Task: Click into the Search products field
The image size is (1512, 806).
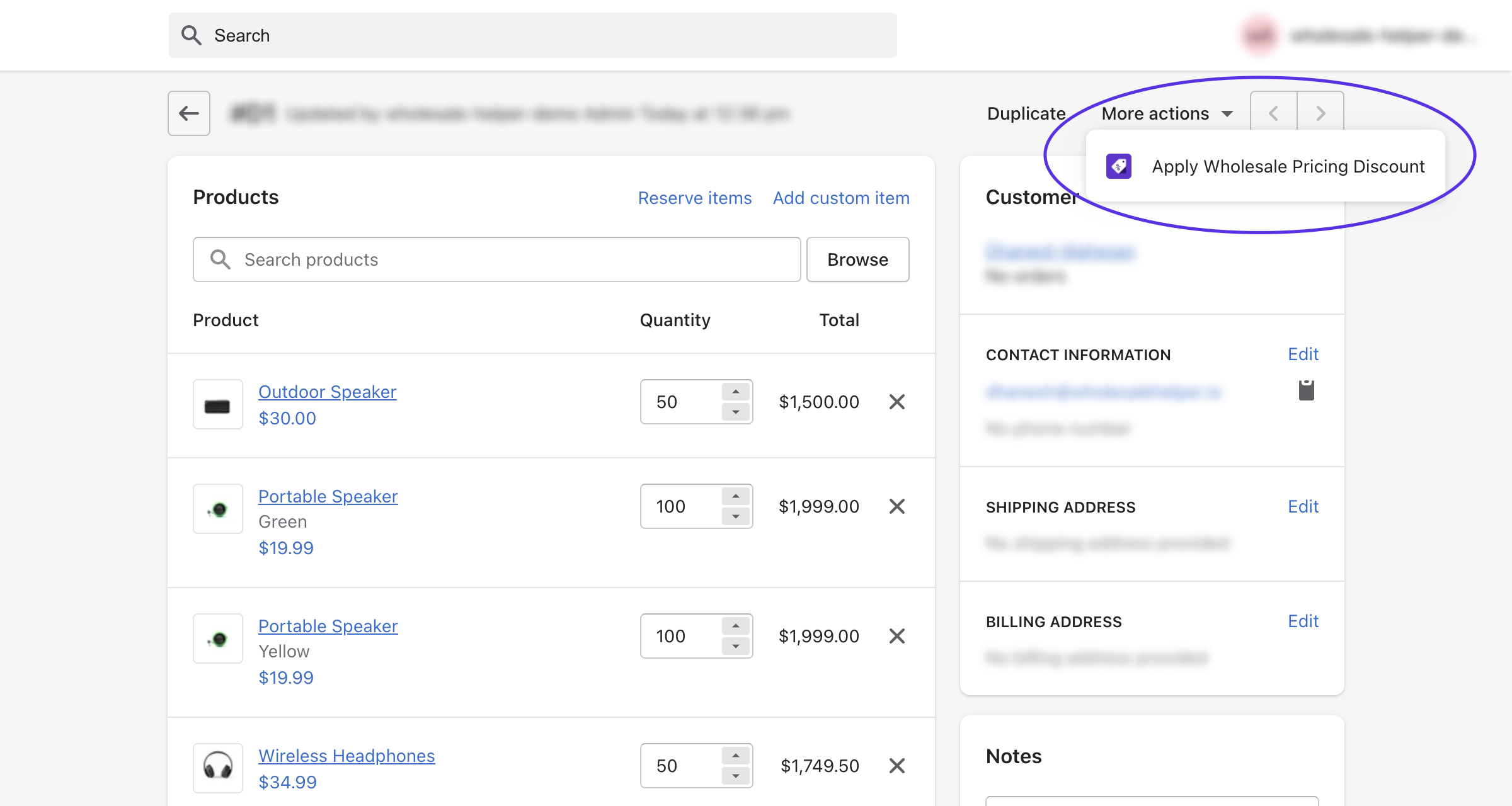Action: (496, 259)
